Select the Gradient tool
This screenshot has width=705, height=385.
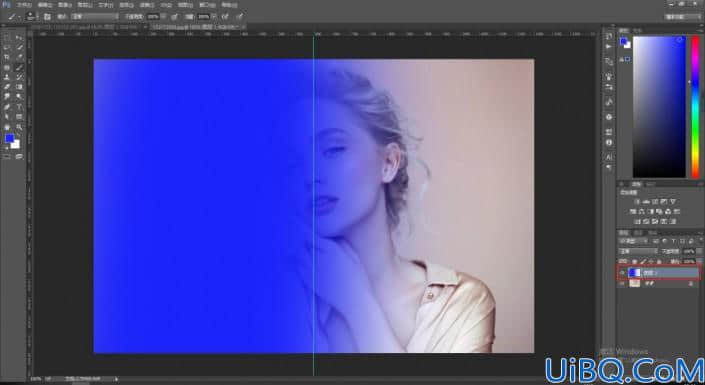(x=19, y=87)
